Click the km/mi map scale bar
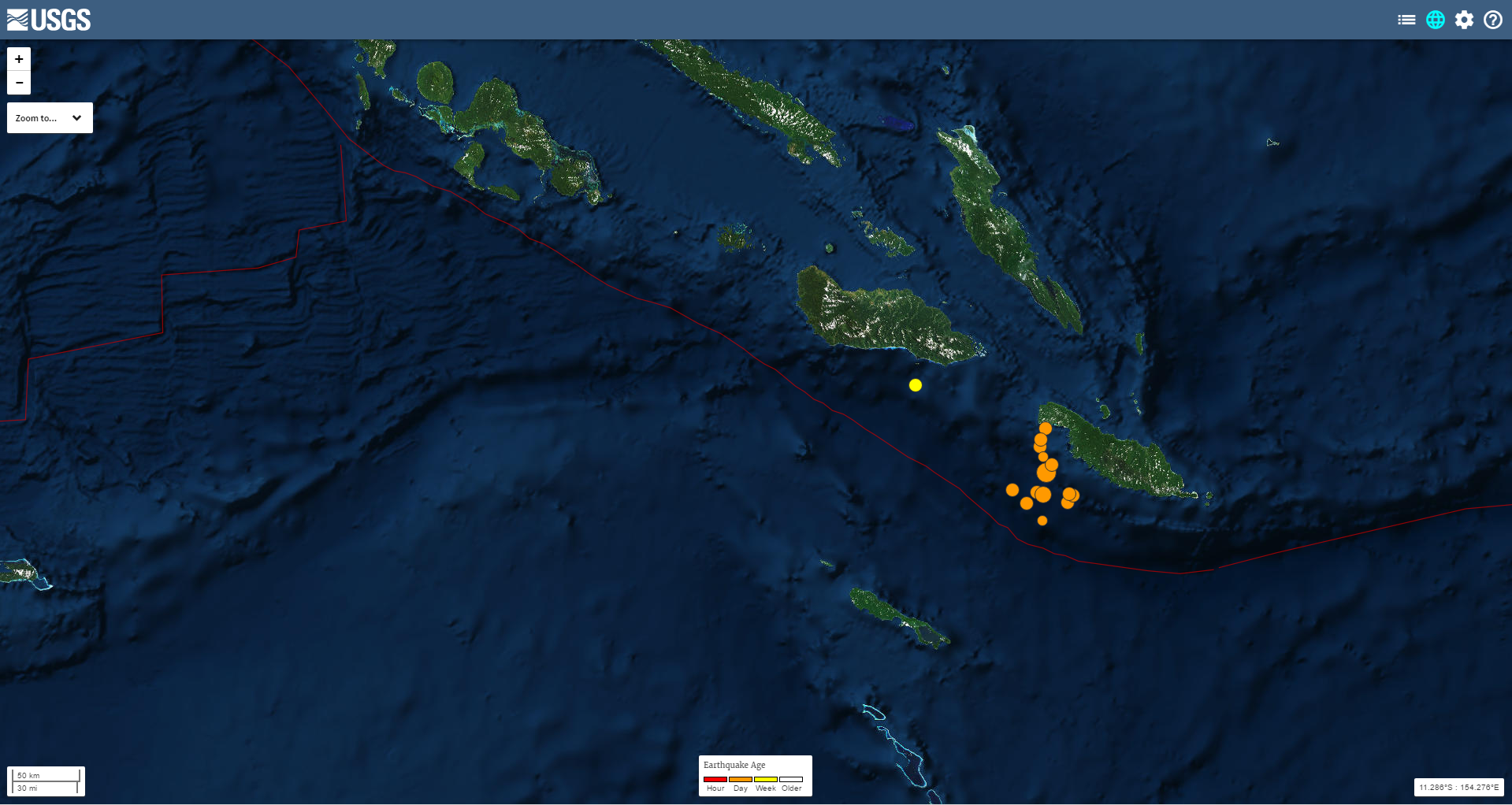 pyautogui.click(x=46, y=781)
